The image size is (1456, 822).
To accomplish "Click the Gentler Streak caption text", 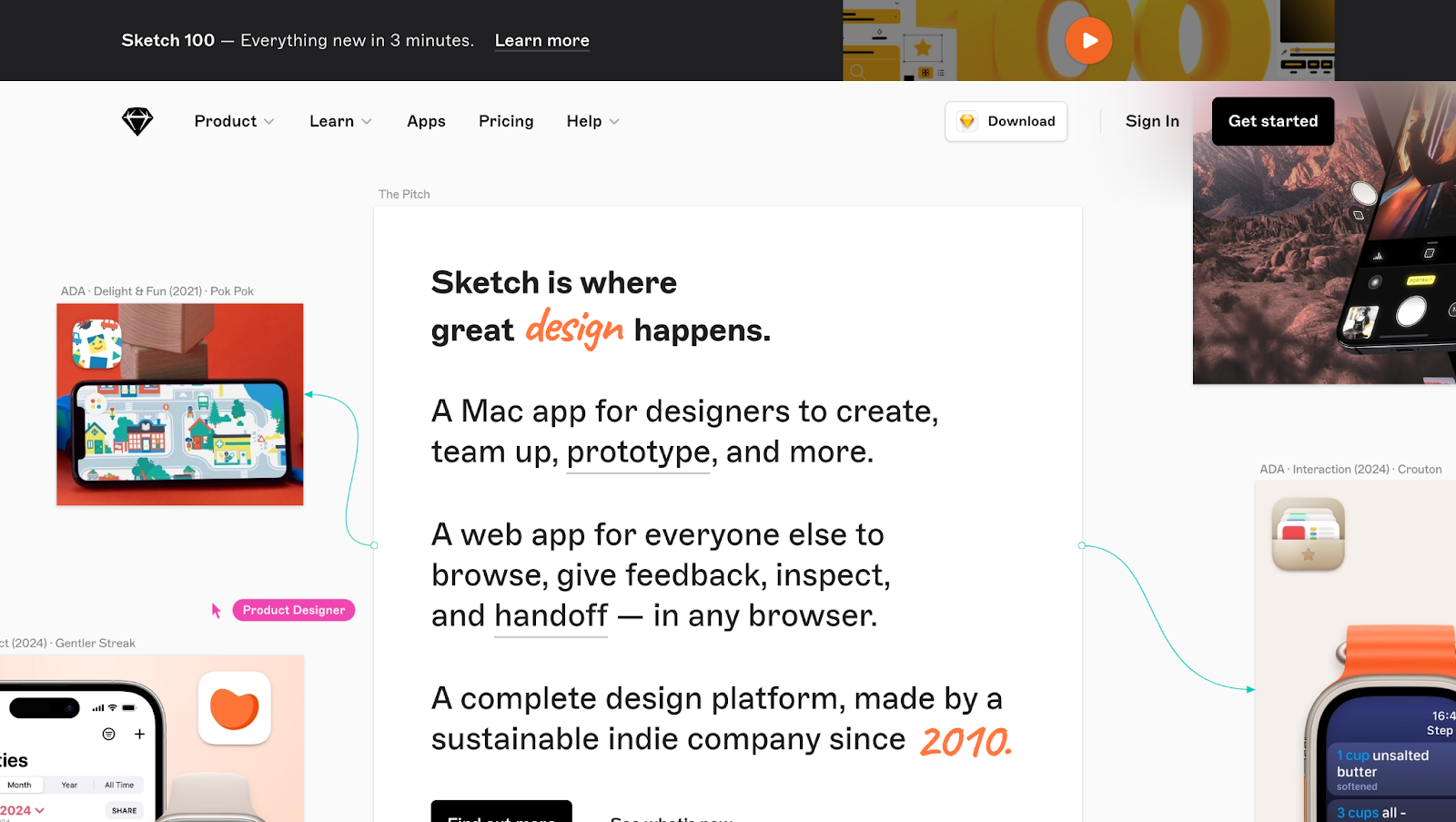I will coord(67,644).
